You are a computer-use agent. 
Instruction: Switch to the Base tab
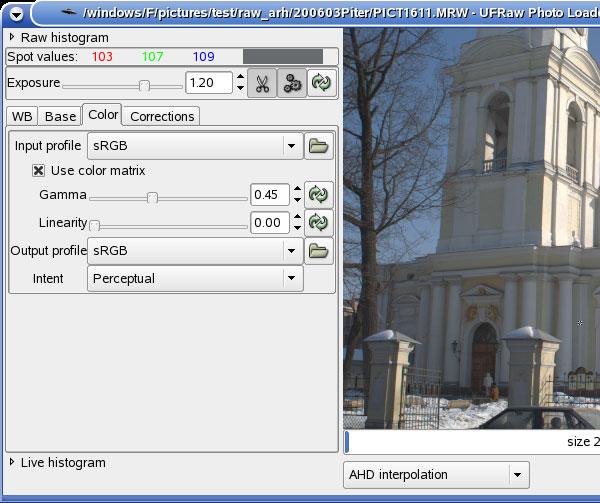tap(60, 116)
